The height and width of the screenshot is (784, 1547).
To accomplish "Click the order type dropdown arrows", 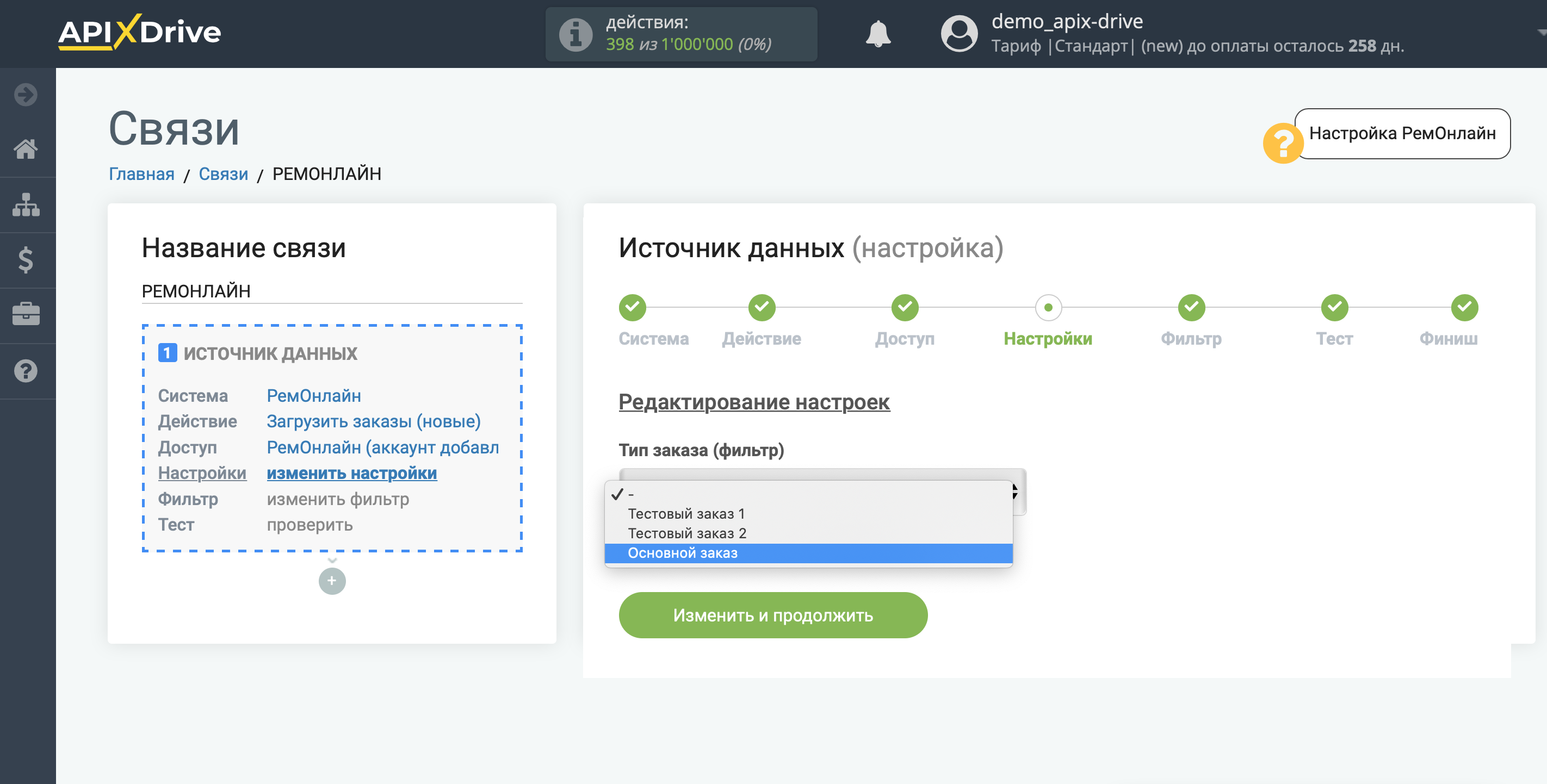I will point(1016,491).
